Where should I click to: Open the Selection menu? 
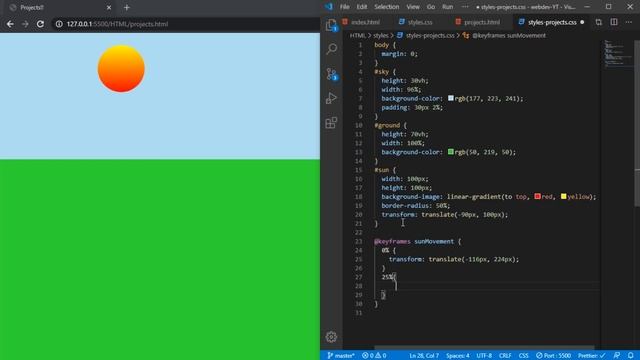pos(387,7)
